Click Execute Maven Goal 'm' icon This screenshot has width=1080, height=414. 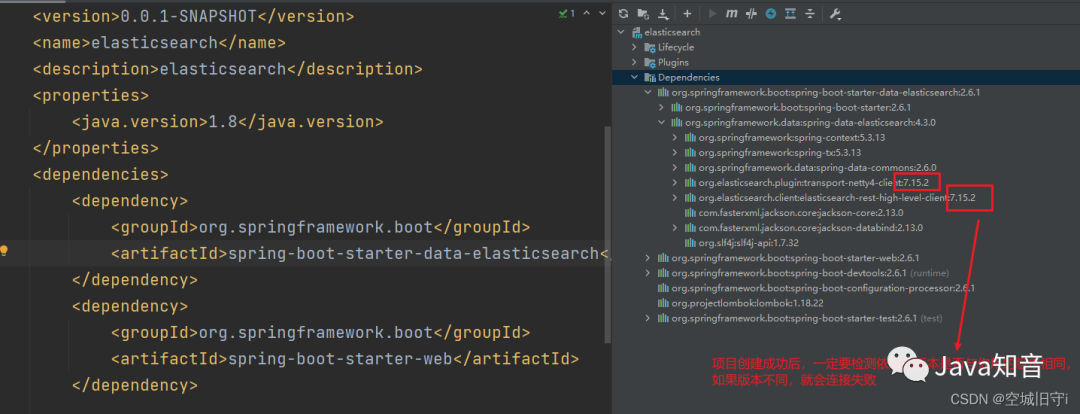coord(731,14)
